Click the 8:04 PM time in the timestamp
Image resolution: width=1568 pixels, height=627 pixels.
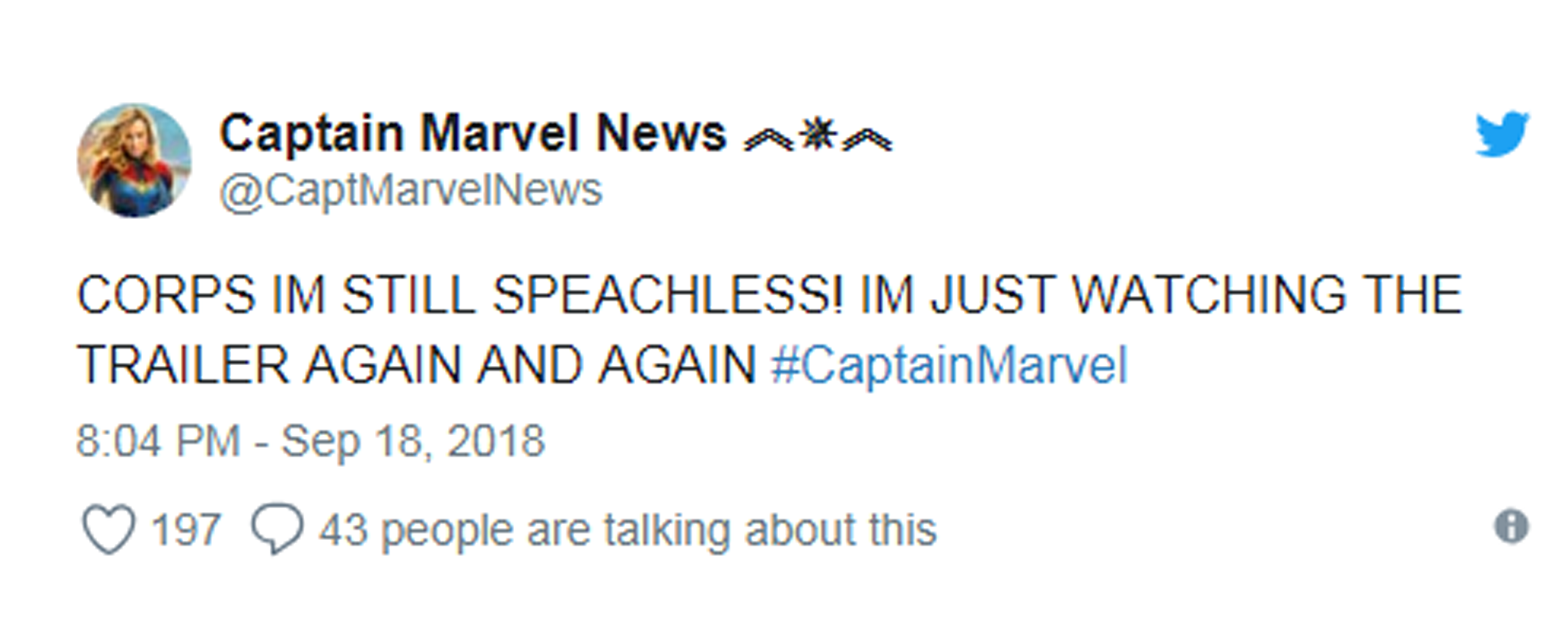click(158, 440)
